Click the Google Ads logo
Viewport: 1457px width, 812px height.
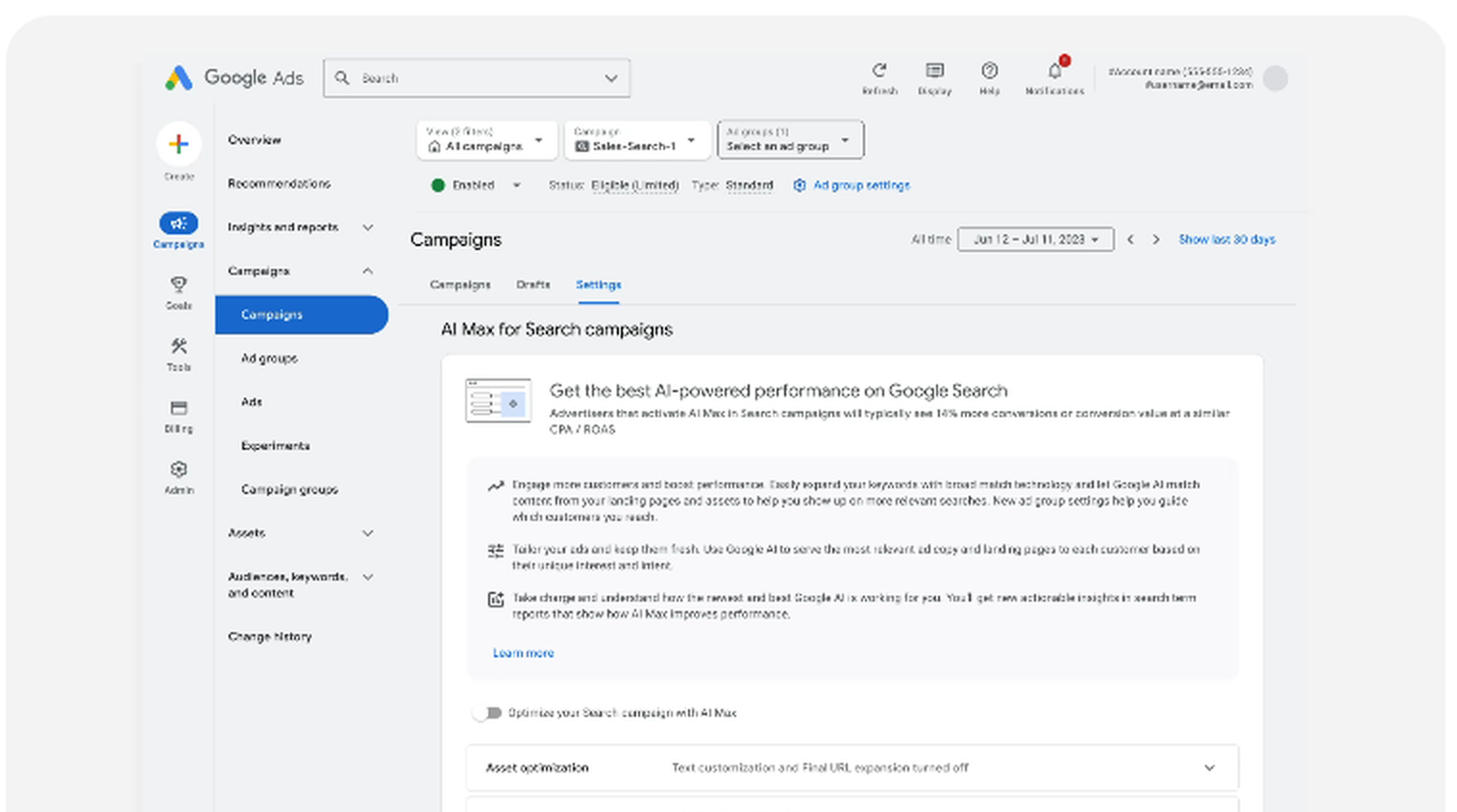click(235, 78)
